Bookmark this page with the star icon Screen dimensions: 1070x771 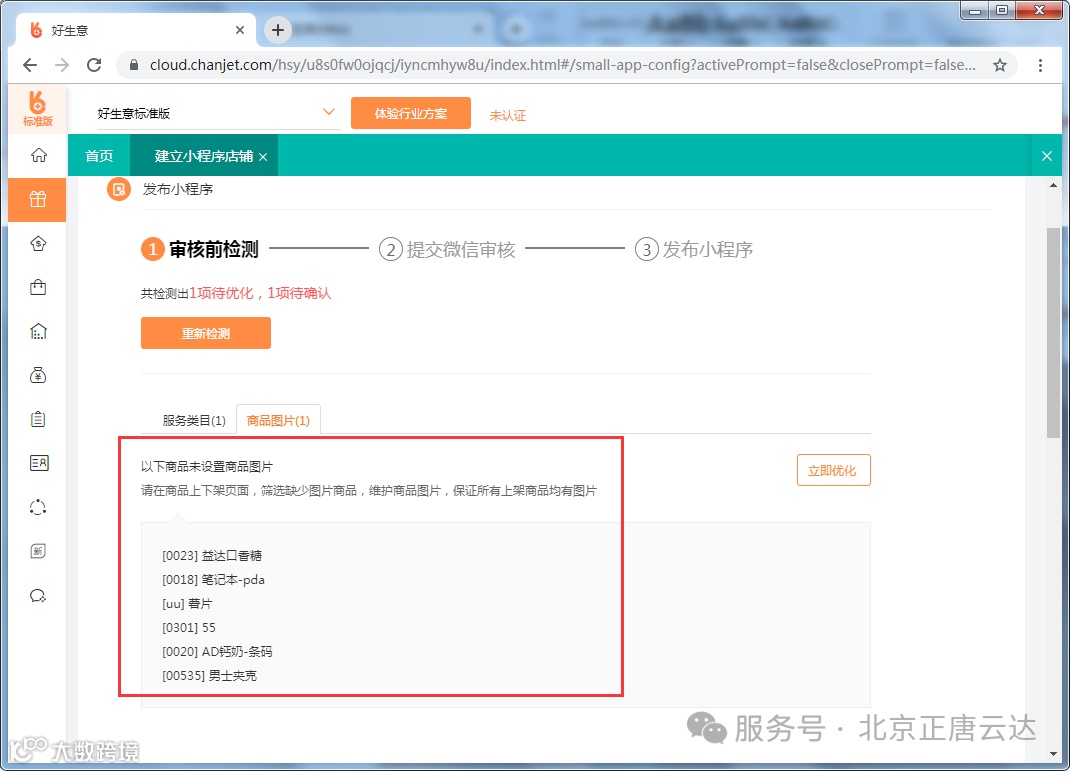pos(1000,65)
